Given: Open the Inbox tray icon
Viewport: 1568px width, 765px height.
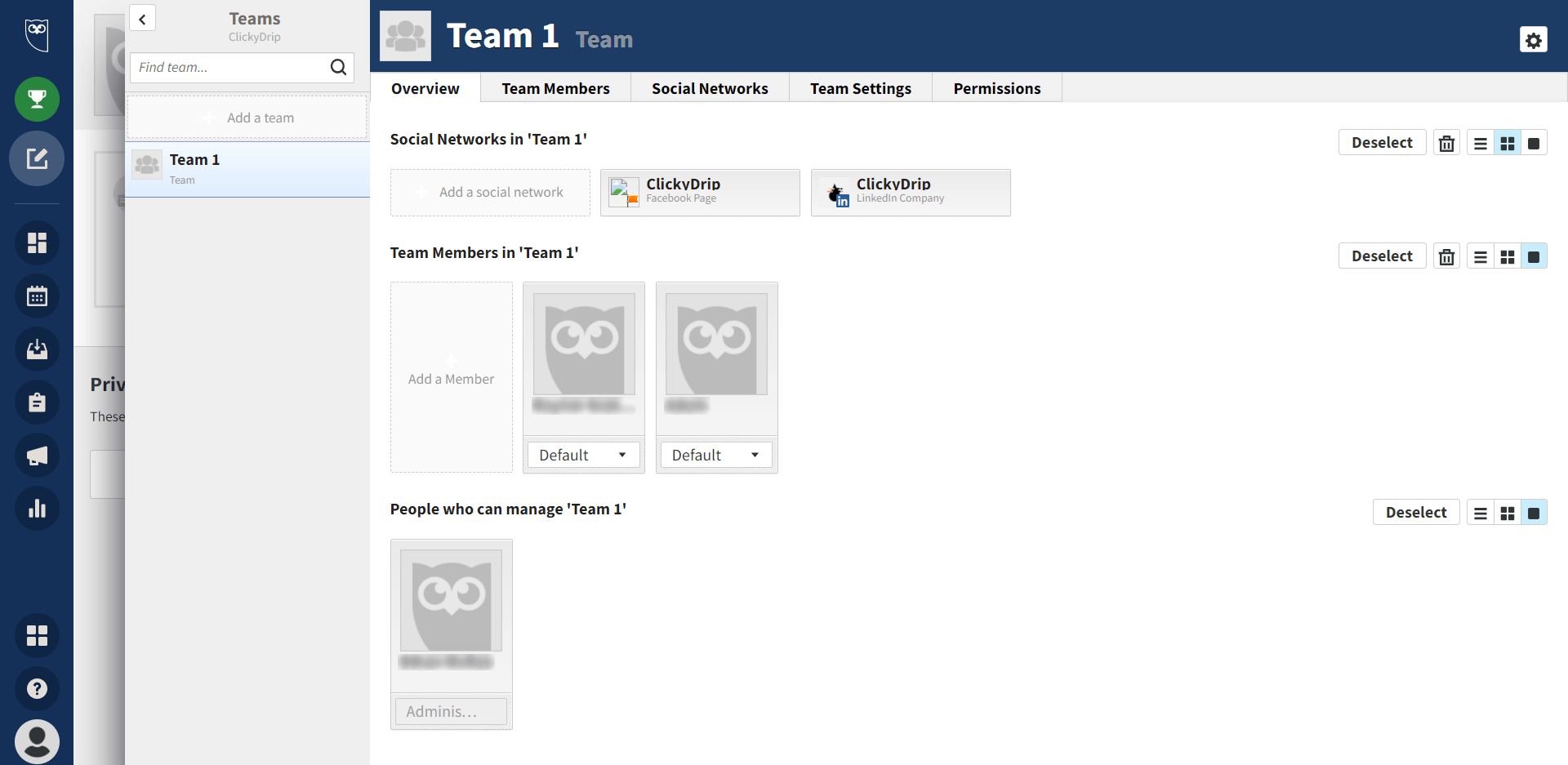Looking at the screenshot, I should pos(37,349).
